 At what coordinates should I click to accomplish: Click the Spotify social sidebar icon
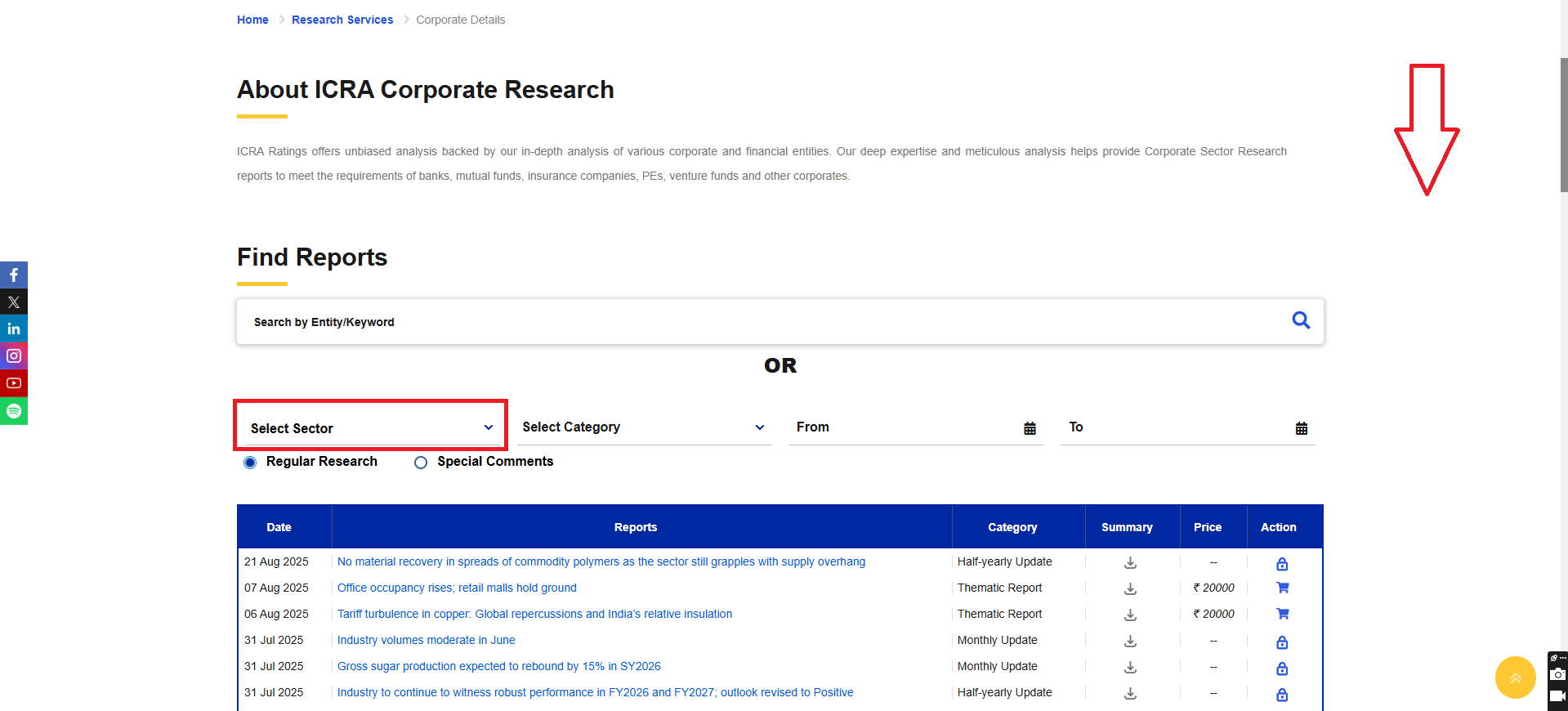coord(14,410)
